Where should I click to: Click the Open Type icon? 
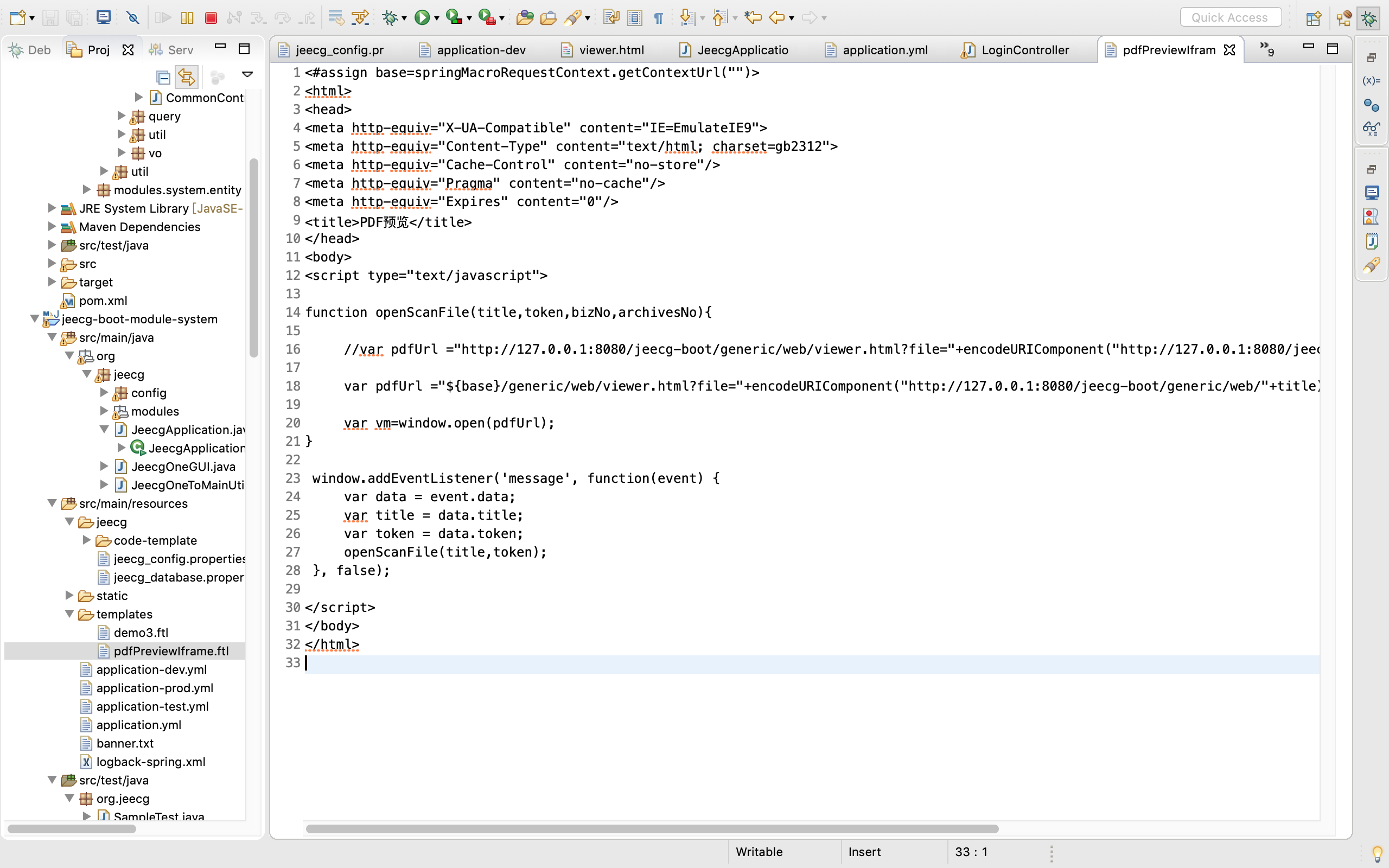point(524,18)
